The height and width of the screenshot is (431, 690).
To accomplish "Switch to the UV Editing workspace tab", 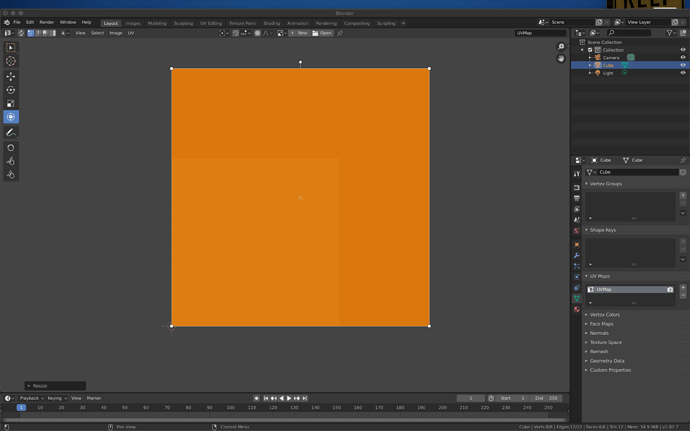I will point(211,23).
